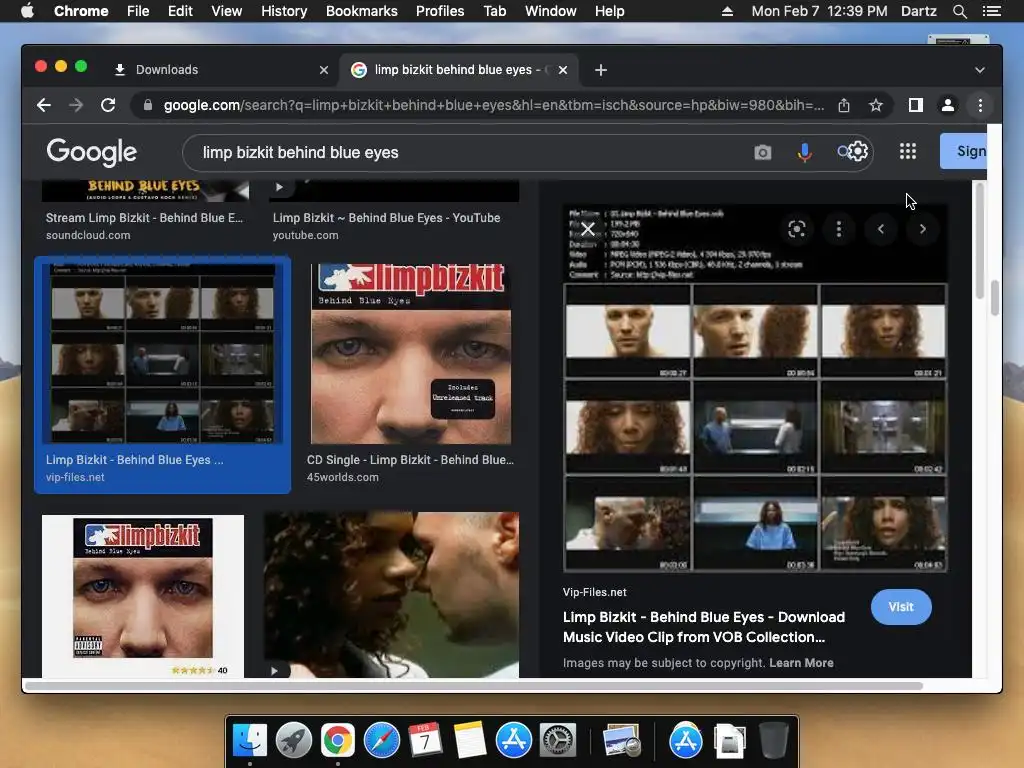Close the image preview panel
1024x768 pixels.
click(588, 229)
